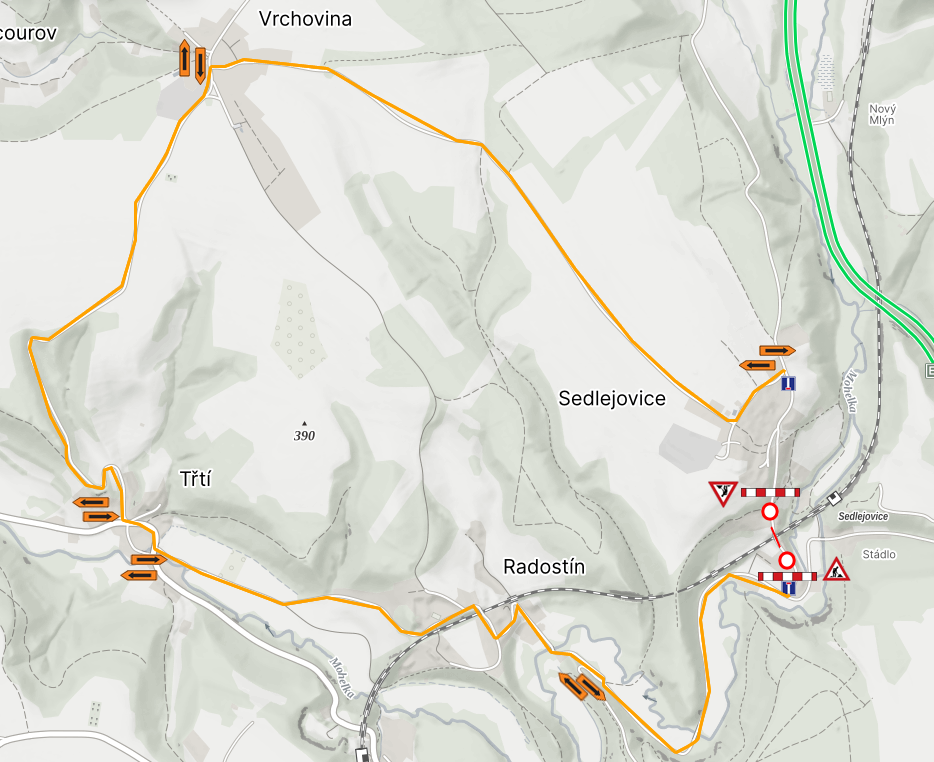The image size is (934, 762).
Task: Click the lower left-pointing arrow sign south of Třtí
Action: 139,575
